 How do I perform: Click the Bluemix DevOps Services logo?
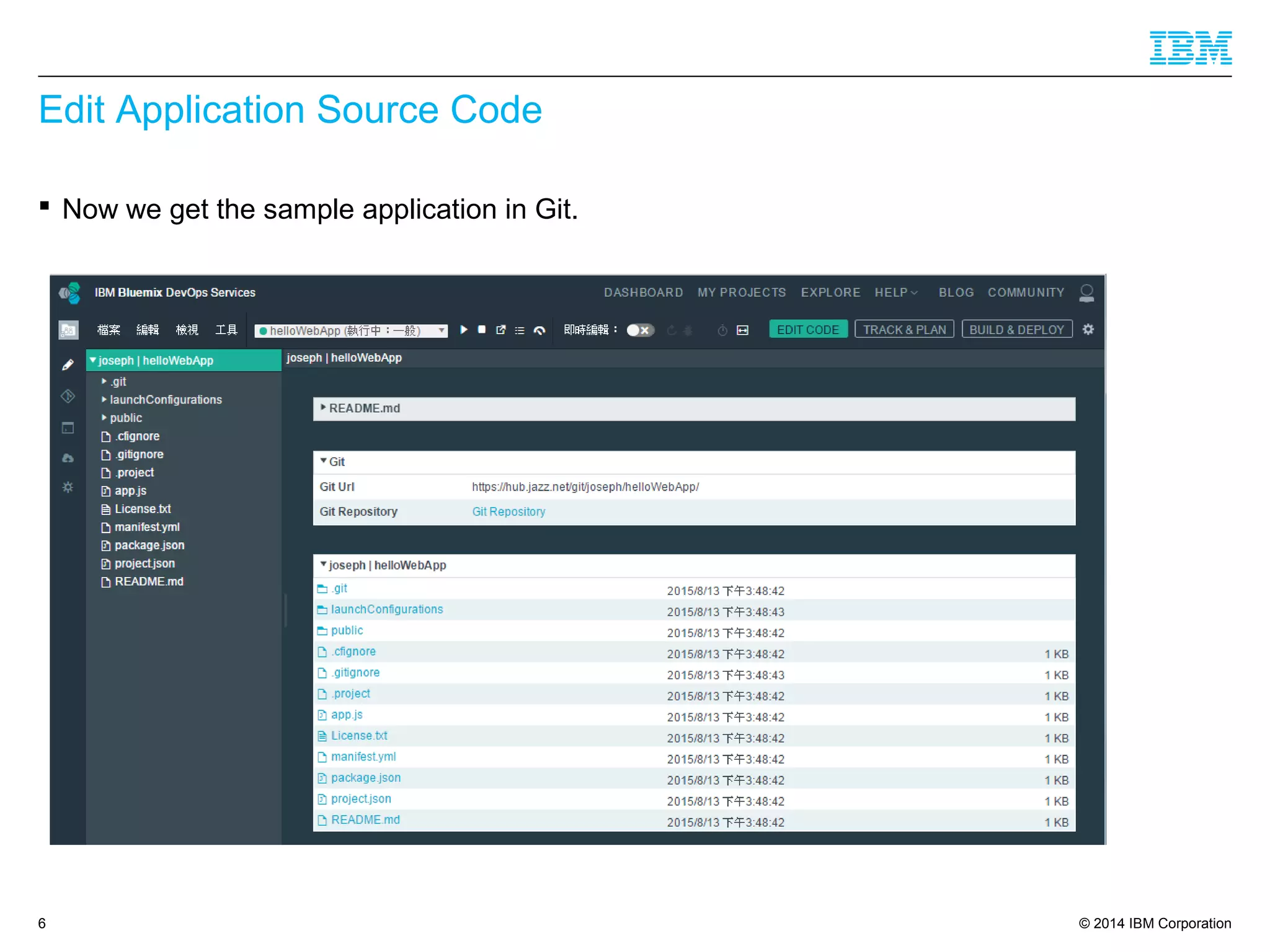coord(70,293)
